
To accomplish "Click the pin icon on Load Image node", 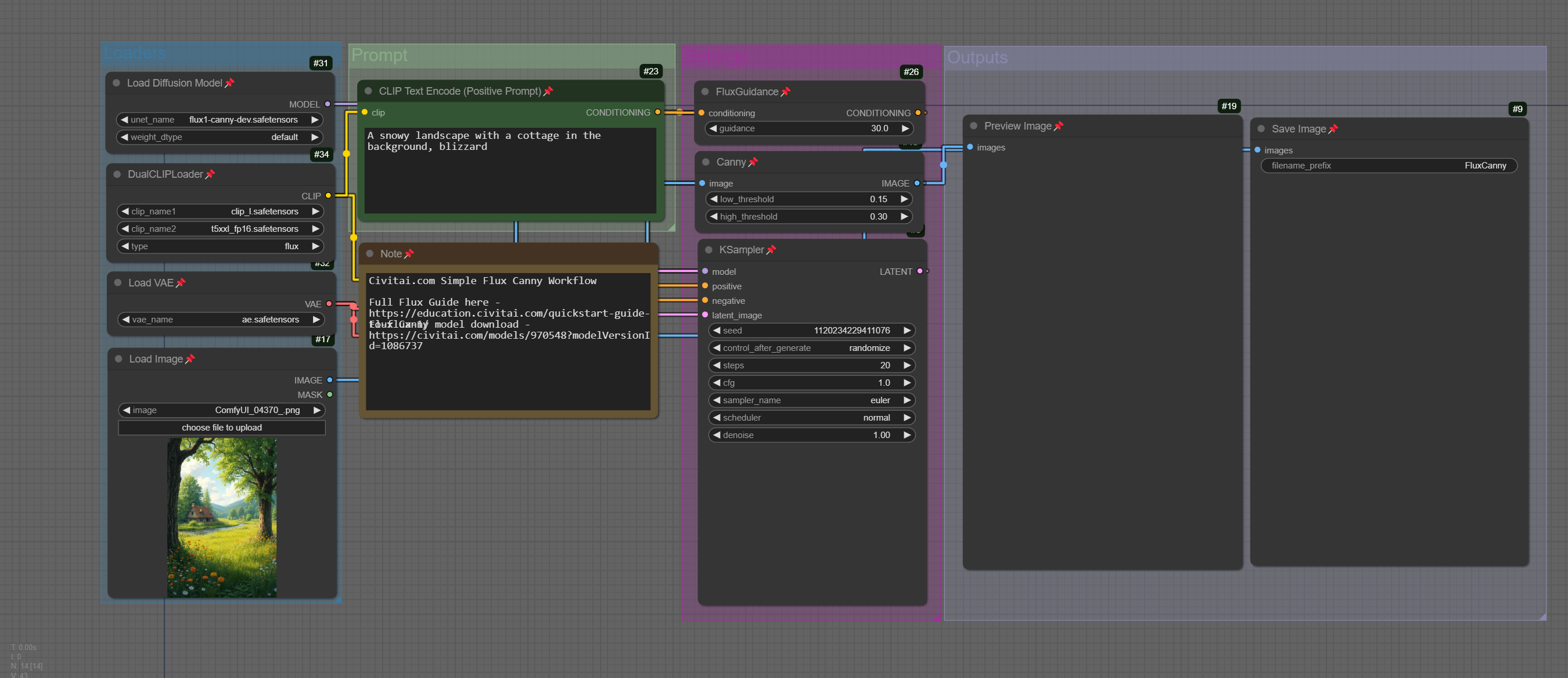I will 190,359.
